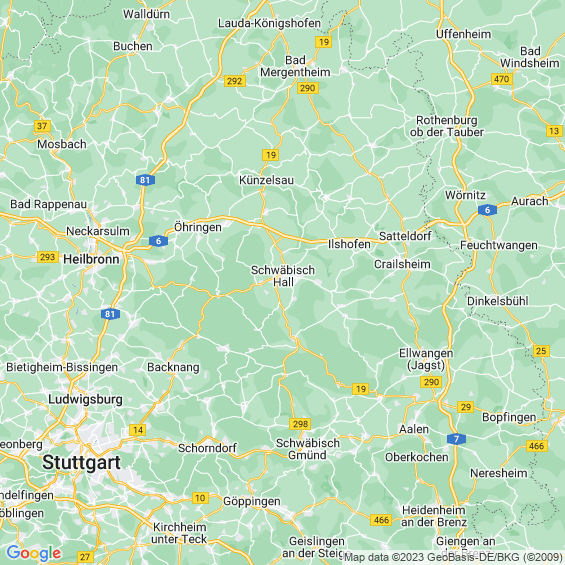This screenshot has width=565, height=565.
Task: Click the 37 road shield above Mosbach
Action: [x=42, y=126]
